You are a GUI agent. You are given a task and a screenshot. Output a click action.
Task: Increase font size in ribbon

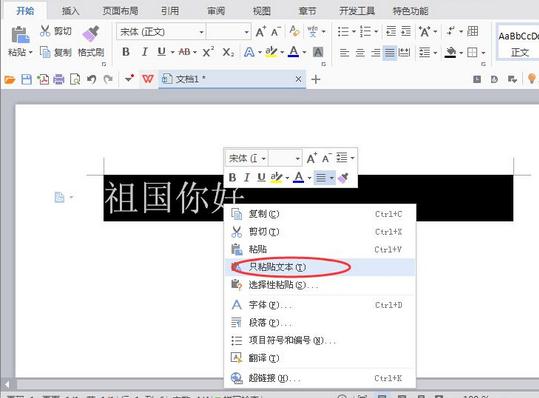pos(261,32)
